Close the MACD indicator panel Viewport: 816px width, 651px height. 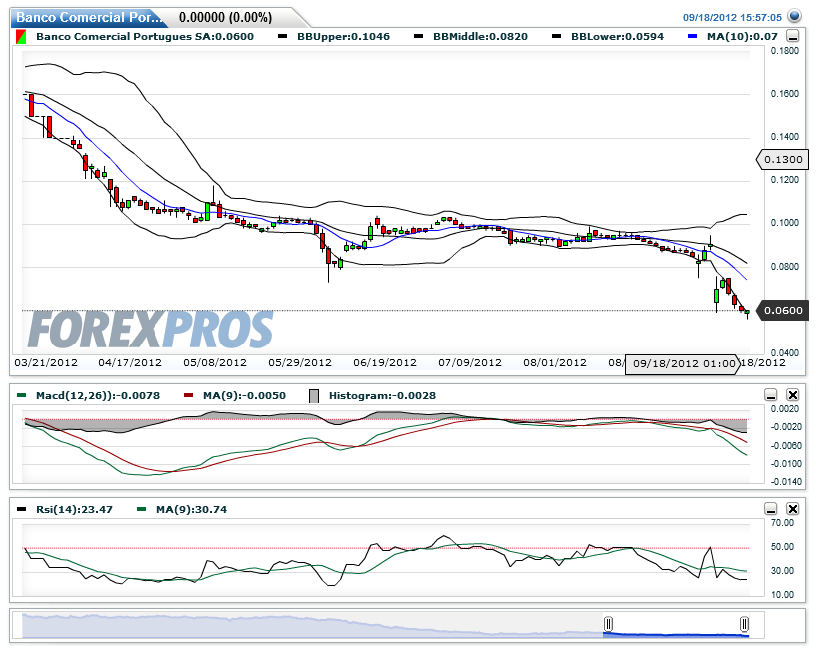pos(792,395)
